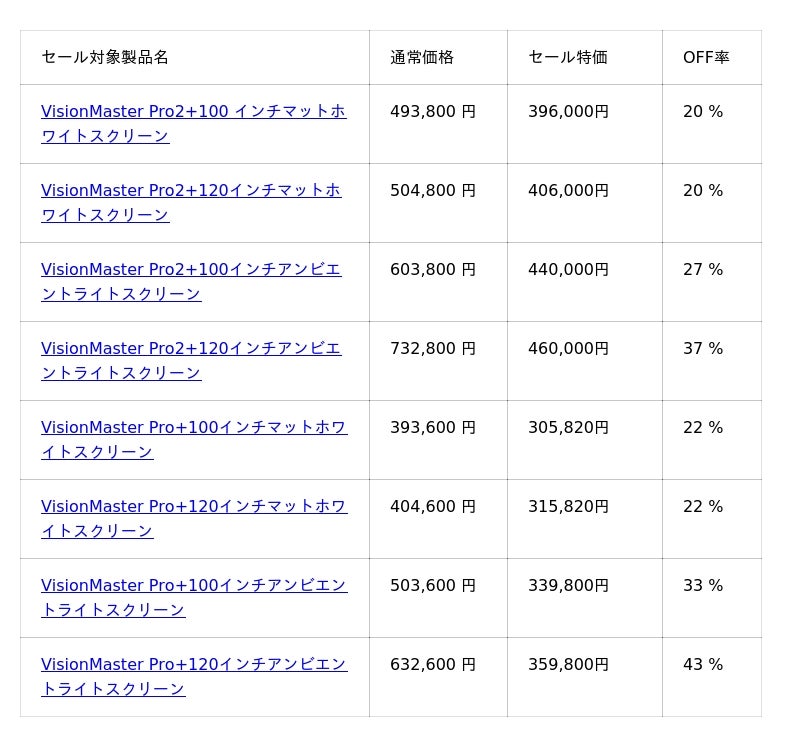Click the 通常価格 column header
This screenshot has height=747, width=800.
(422, 58)
